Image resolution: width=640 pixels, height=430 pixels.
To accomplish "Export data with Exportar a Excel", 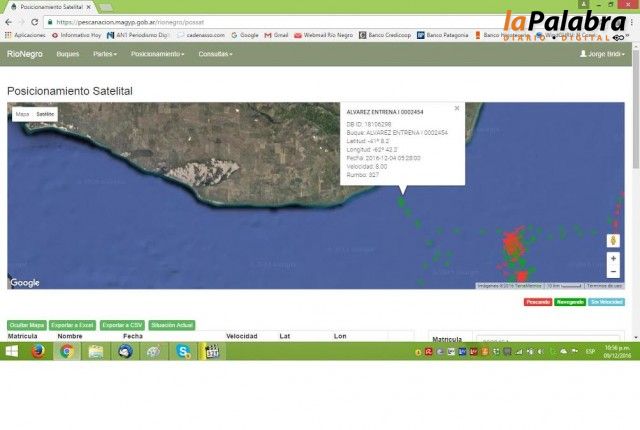I will (72, 325).
